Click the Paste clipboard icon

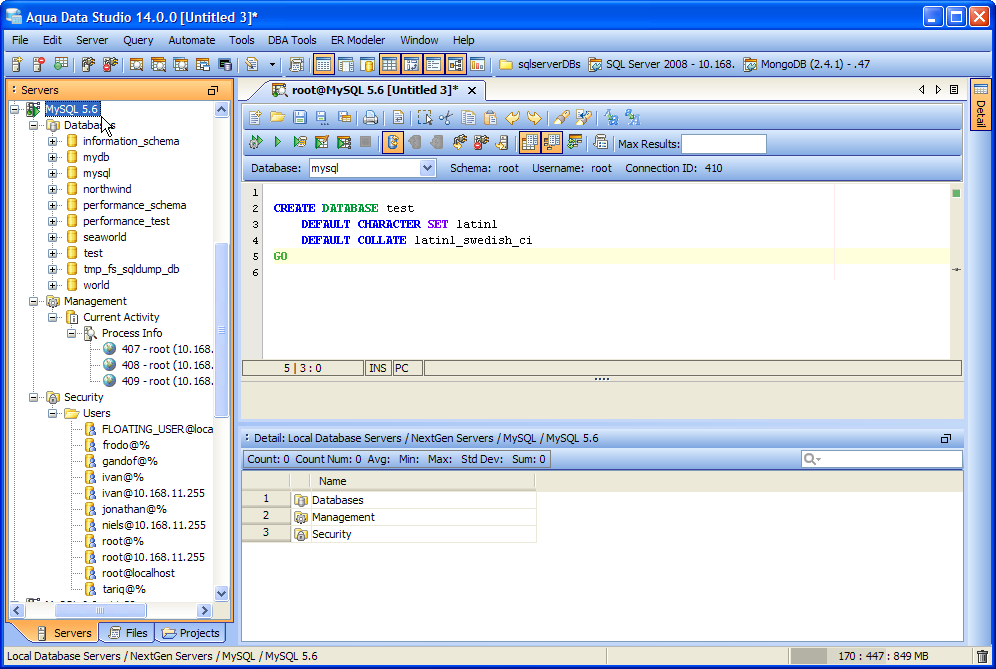point(490,118)
